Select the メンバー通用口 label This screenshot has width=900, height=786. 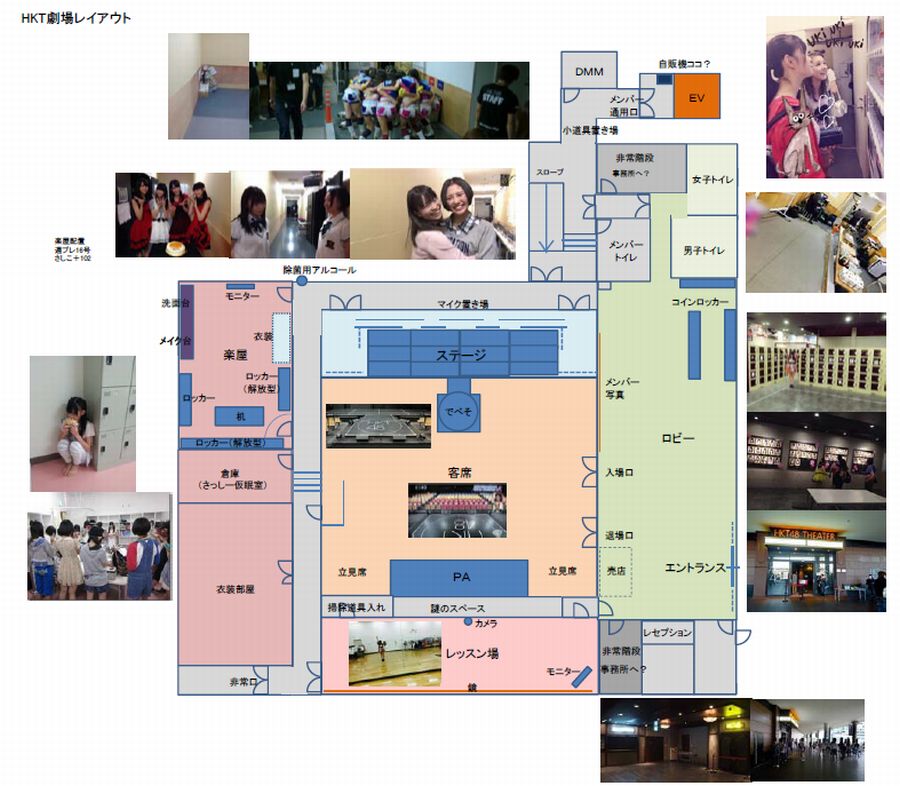[624, 106]
